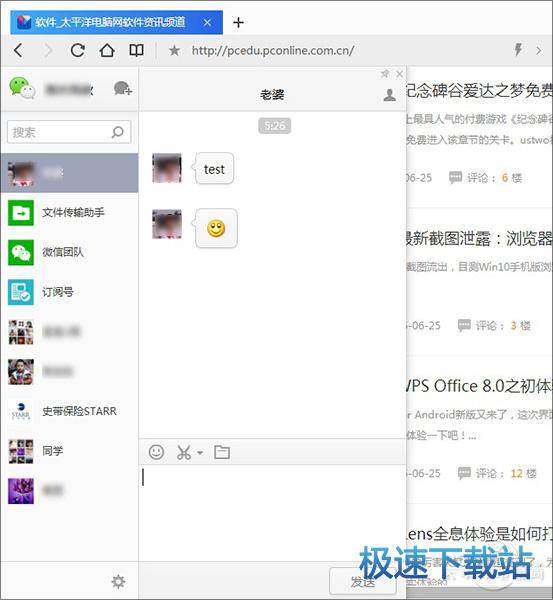The image size is (553, 600).
Task: Click comment bubble icon beside 12 楼
Action: 464,473
